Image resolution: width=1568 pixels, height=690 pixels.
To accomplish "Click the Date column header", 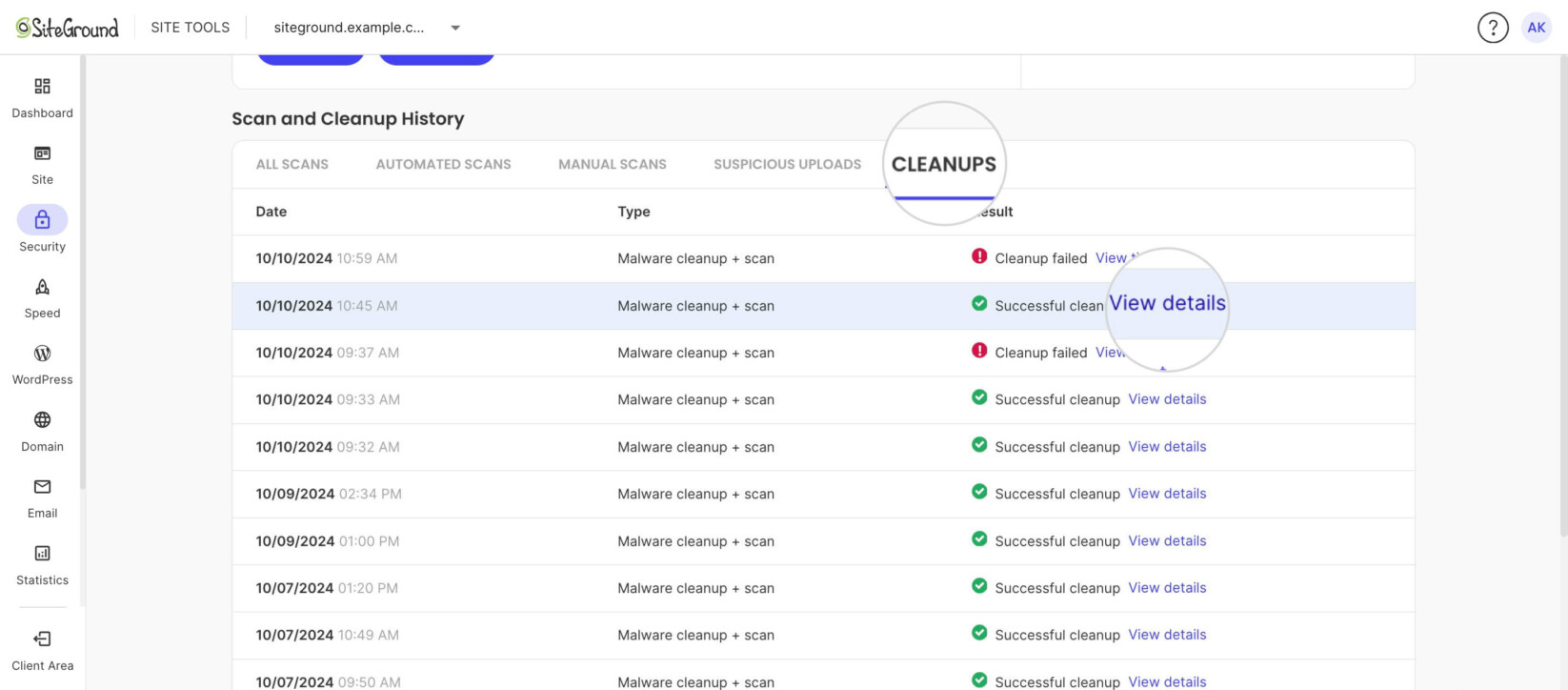I will (x=271, y=212).
